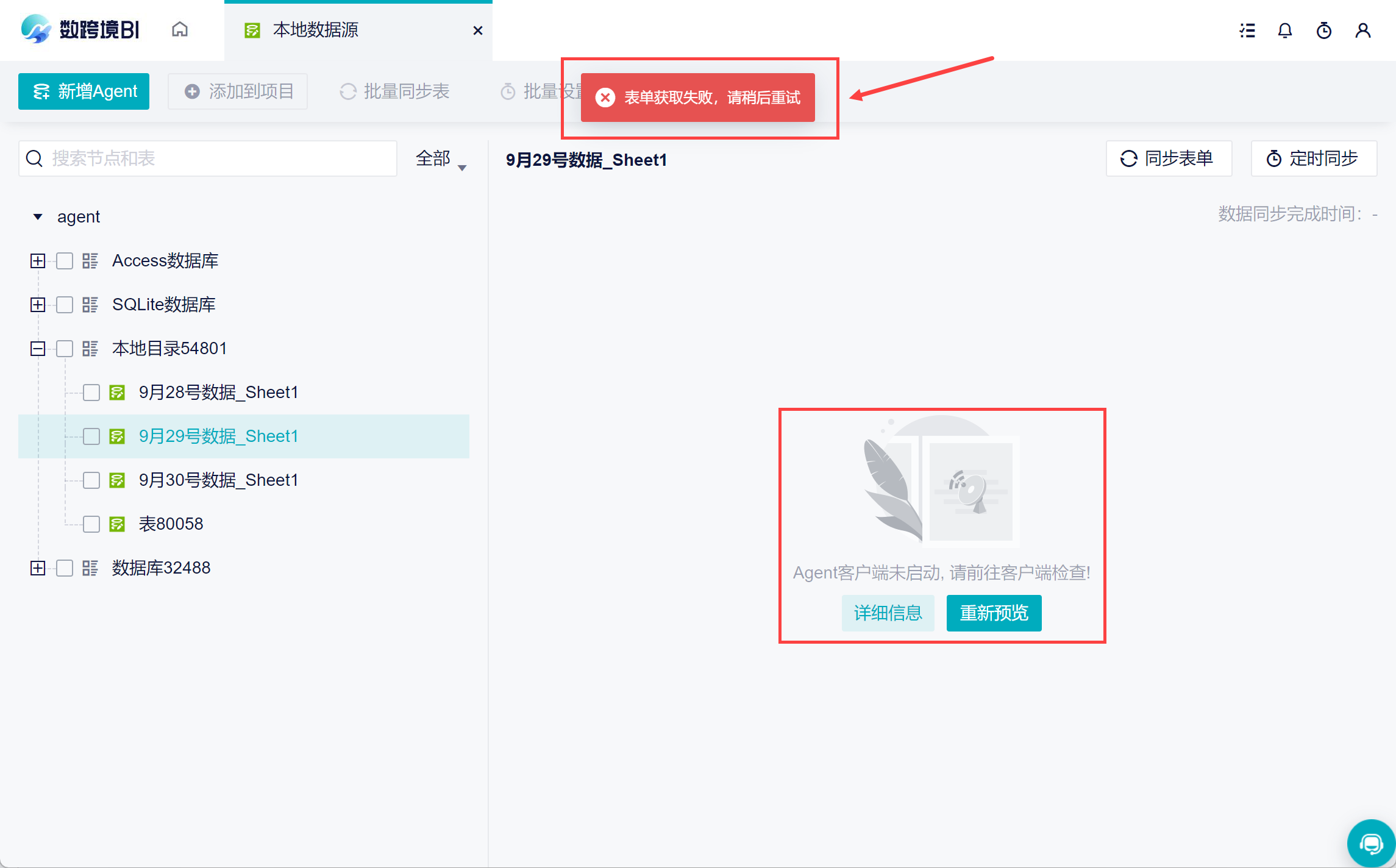Tick the checkbox next to 表80058
Screen dimensions: 1396x868
pos(91,524)
